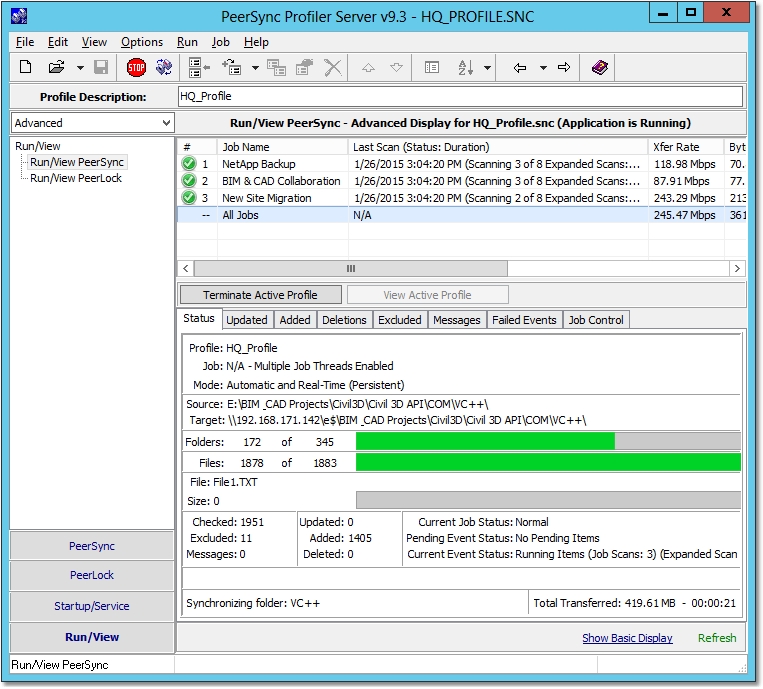This screenshot has height=689, width=763.
Task: Select Run/View PeerSync tree item
Action: [77, 162]
